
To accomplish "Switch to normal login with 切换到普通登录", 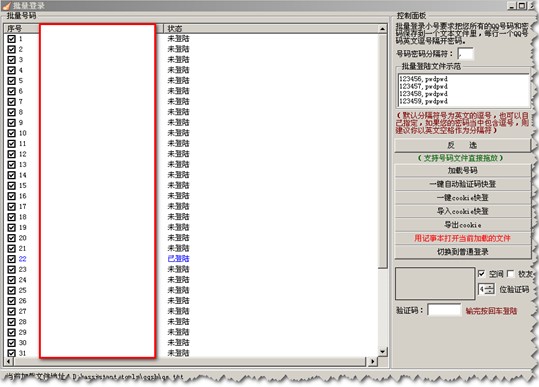I will (x=462, y=252).
